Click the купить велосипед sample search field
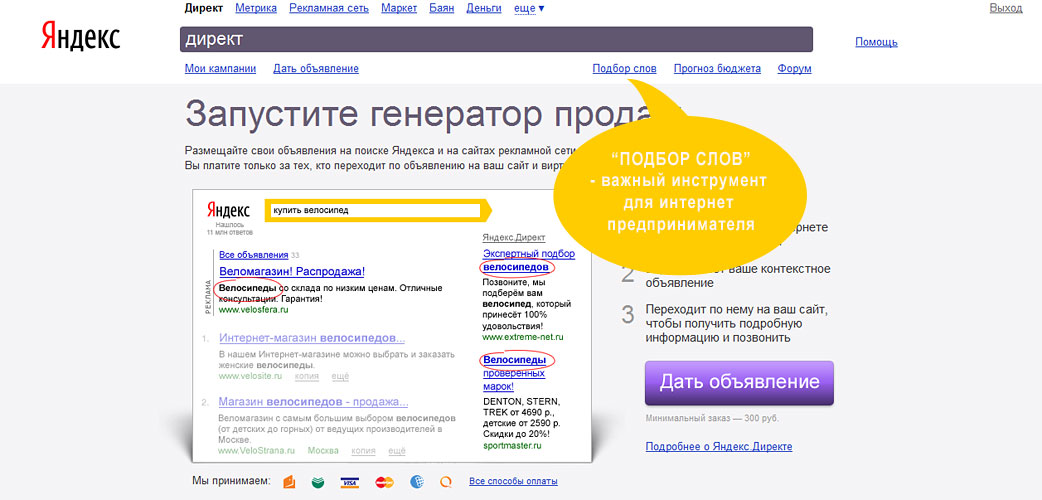1042x500 pixels. click(x=374, y=210)
